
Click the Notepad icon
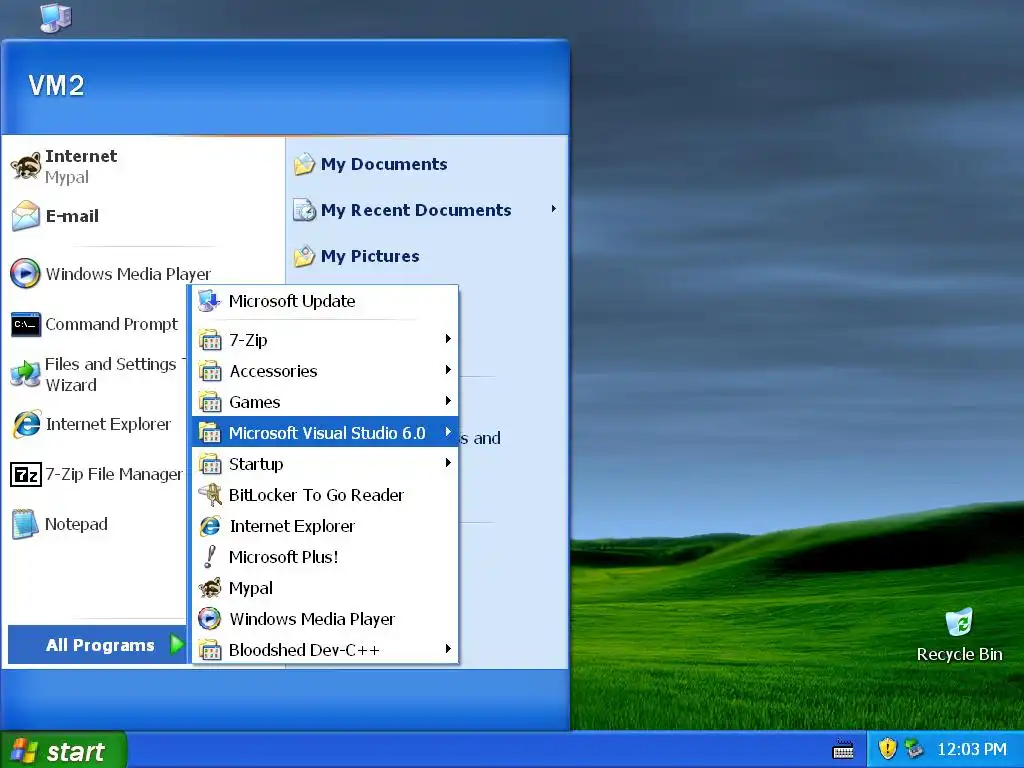[x=25, y=524]
